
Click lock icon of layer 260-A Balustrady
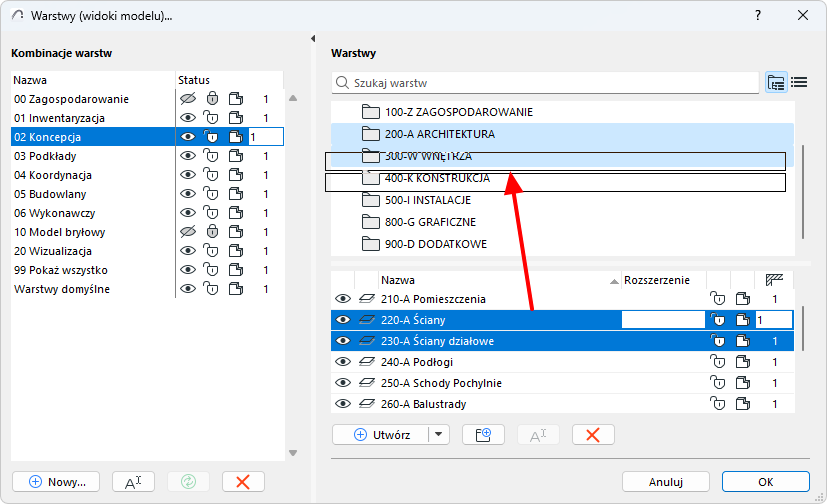(x=717, y=404)
